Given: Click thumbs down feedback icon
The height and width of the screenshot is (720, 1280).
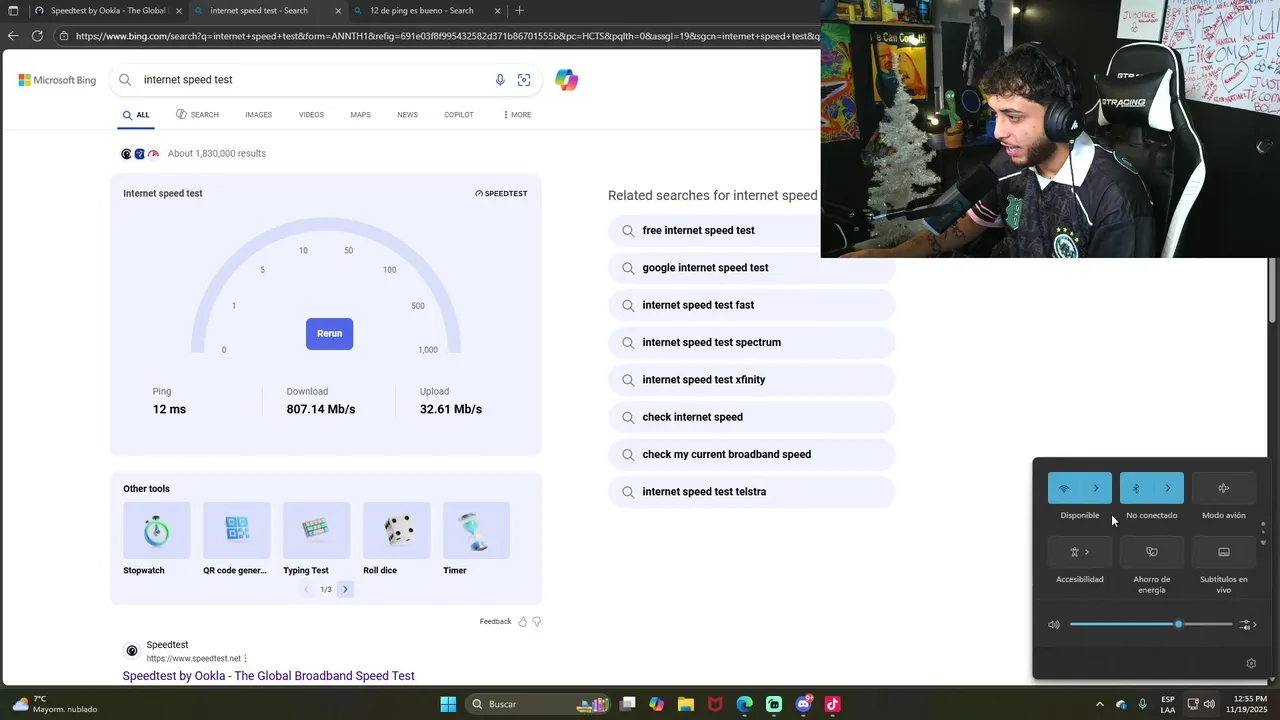Looking at the screenshot, I should tap(537, 622).
